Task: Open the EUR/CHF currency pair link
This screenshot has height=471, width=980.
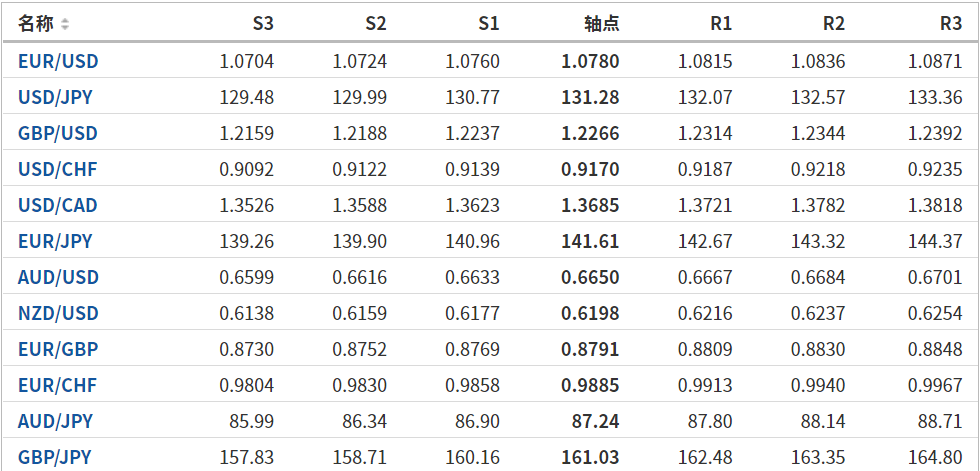Action: 56,385
